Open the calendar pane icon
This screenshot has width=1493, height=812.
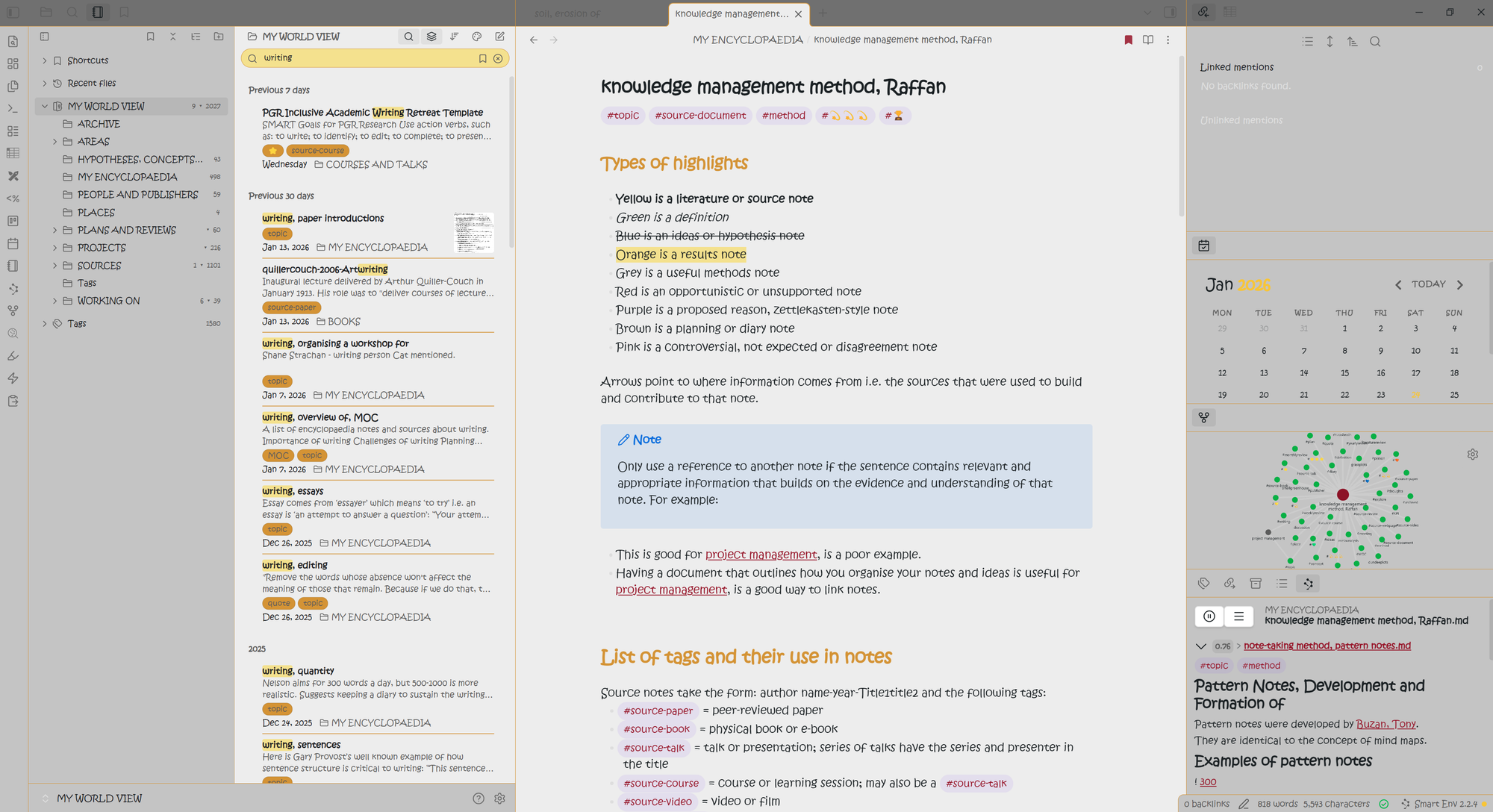(x=1203, y=246)
